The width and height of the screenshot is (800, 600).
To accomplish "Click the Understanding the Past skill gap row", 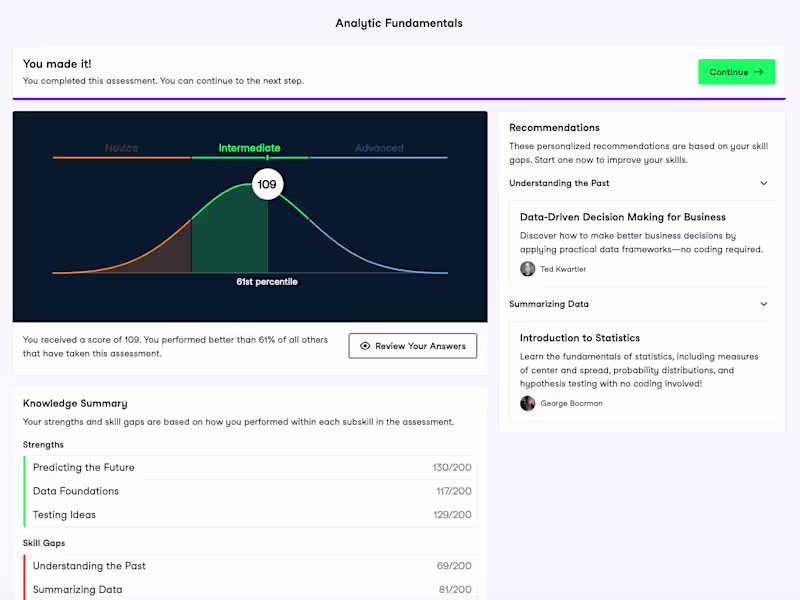I will [250, 566].
